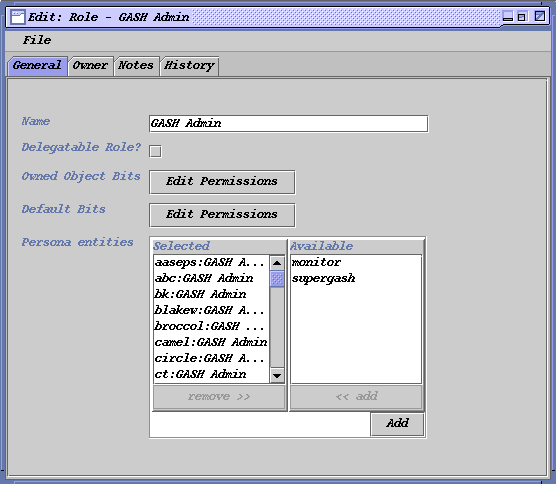Screen dimensions: 557x484
Task: Edit Permissions for Default Bits
Action: pos(222,215)
